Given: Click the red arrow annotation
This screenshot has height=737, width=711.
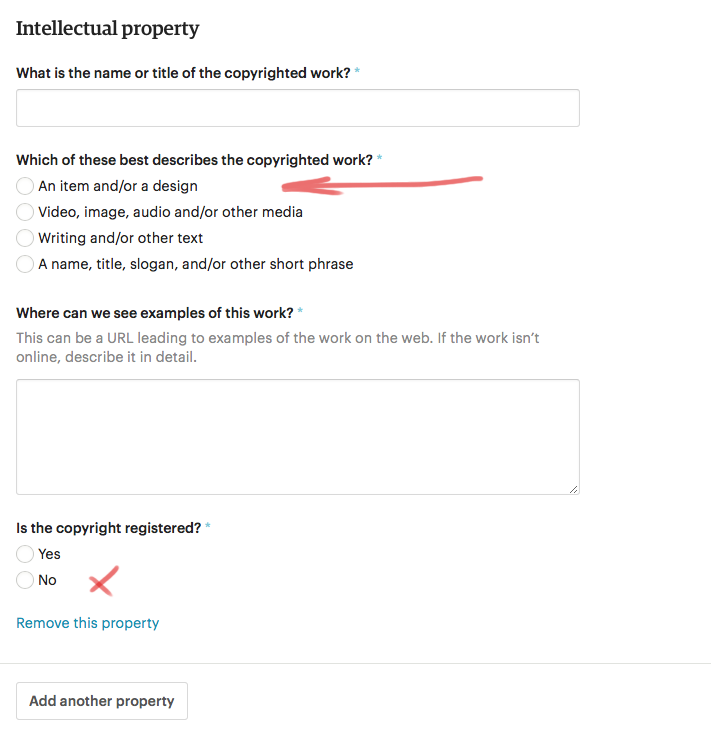Looking at the screenshot, I should [x=382, y=185].
